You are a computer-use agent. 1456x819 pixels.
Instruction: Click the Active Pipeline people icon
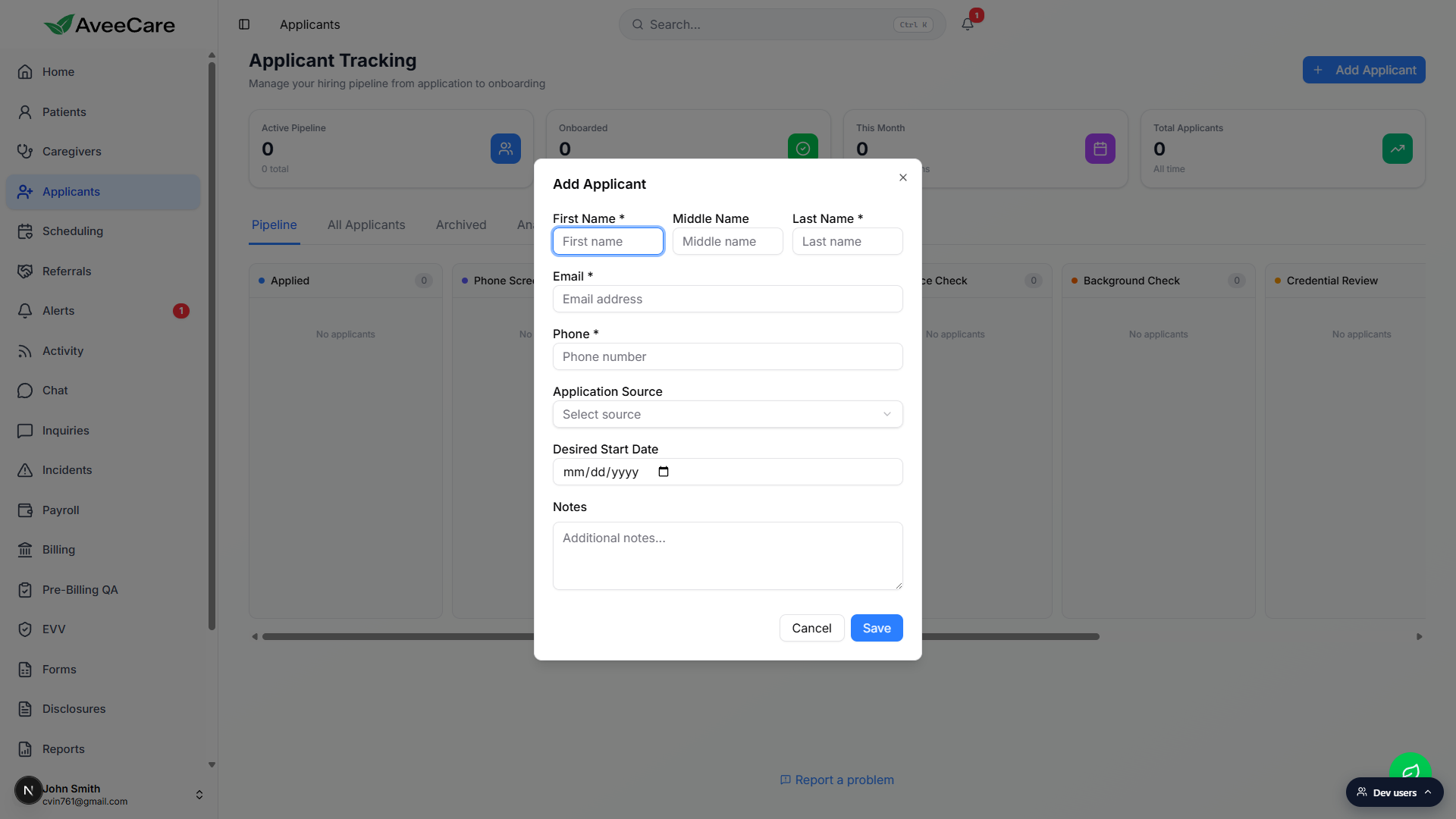tap(506, 149)
